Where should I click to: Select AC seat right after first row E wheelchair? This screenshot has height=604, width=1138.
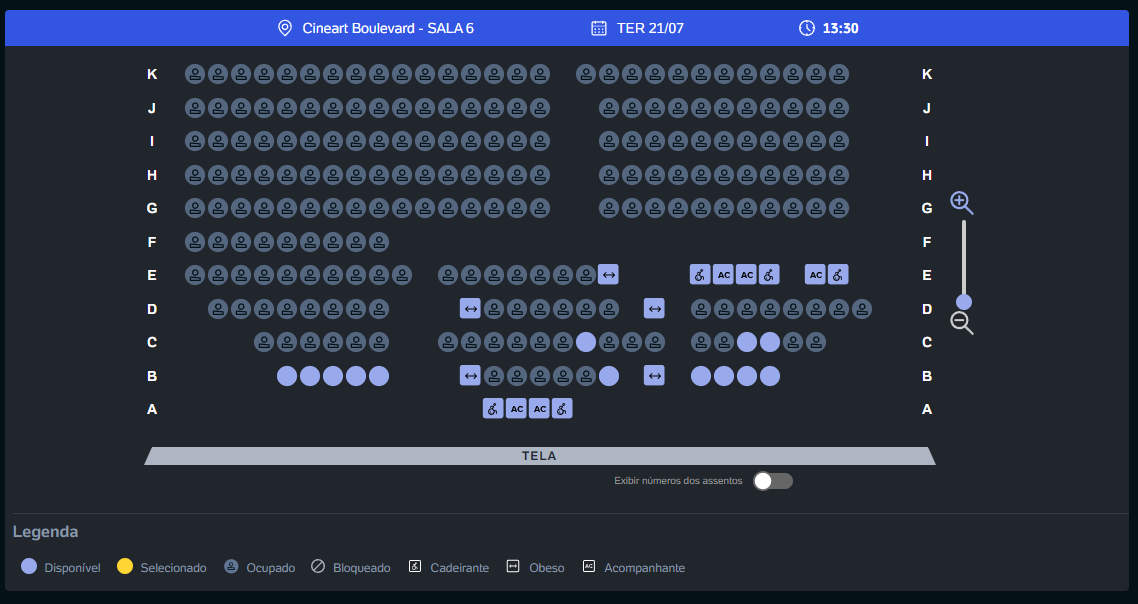coord(723,275)
